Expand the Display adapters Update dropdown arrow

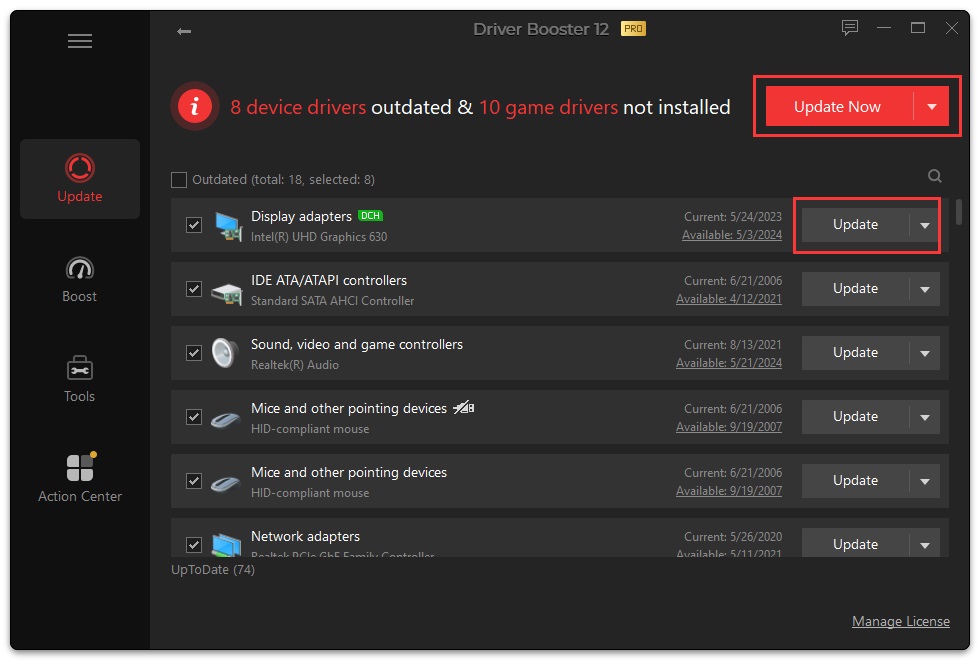click(x=924, y=225)
